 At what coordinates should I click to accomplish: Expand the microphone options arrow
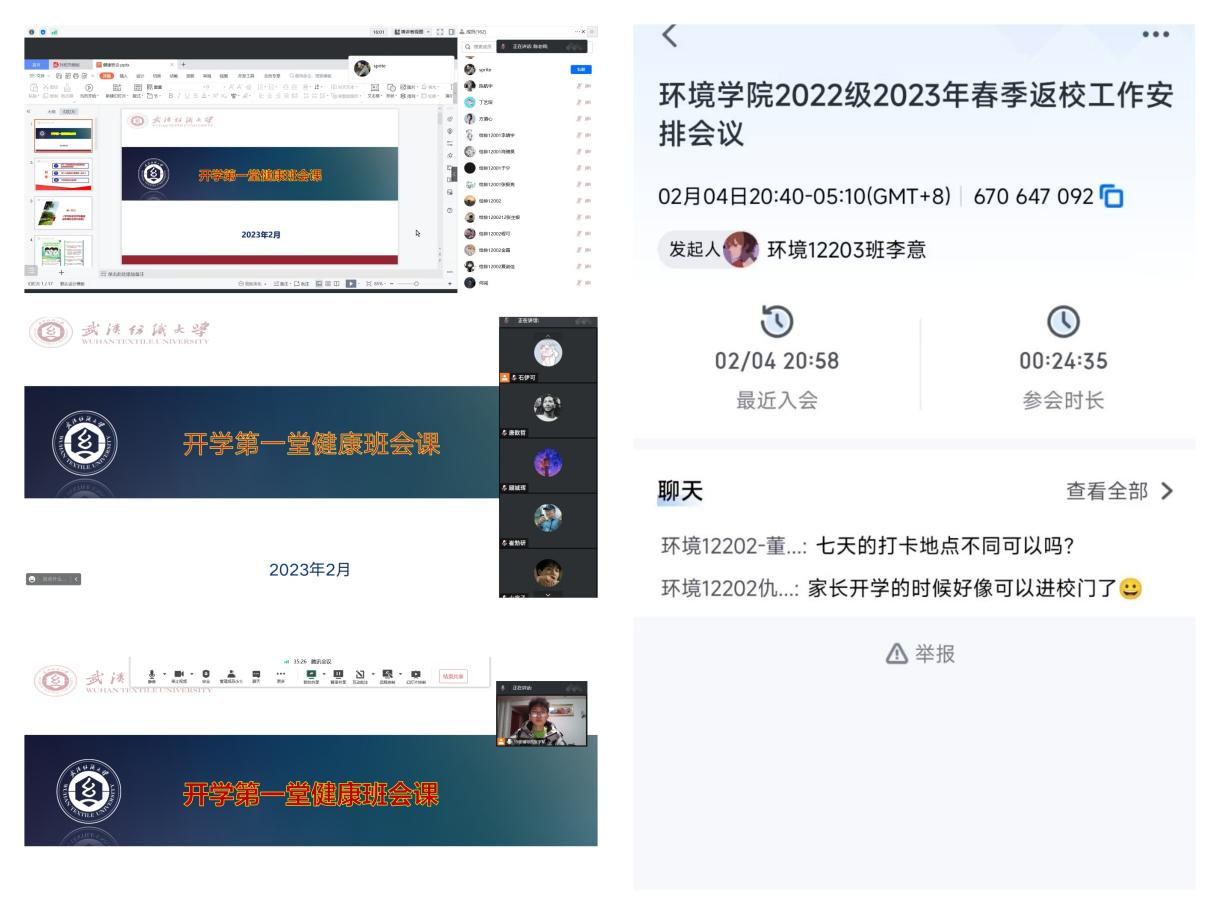pos(164,674)
